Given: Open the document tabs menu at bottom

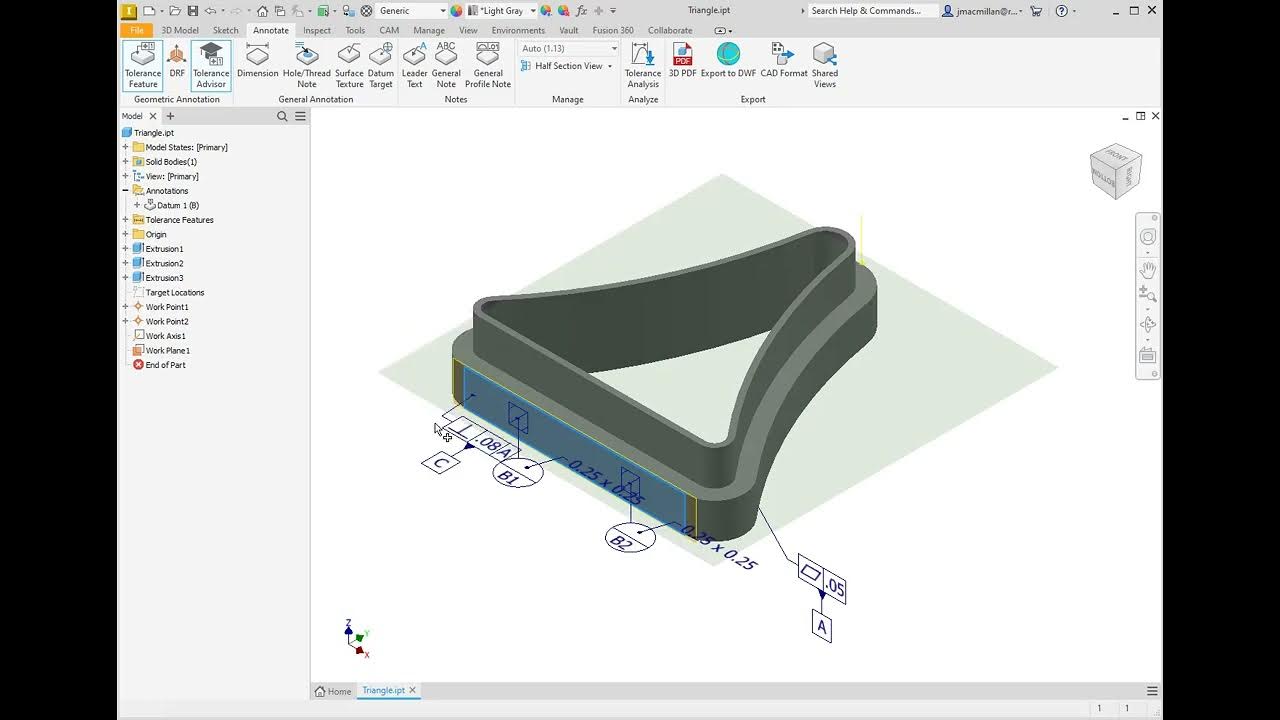Looking at the screenshot, I should [x=1152, y=691].
